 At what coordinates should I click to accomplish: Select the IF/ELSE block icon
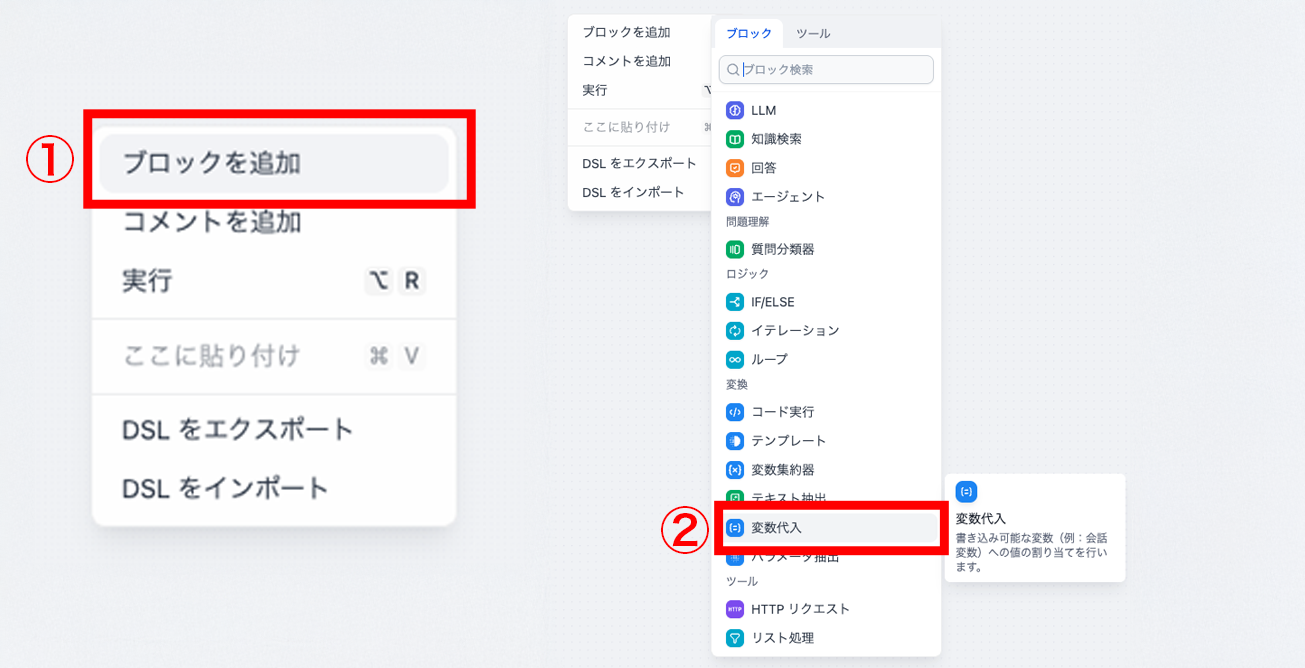pos(735,302)
